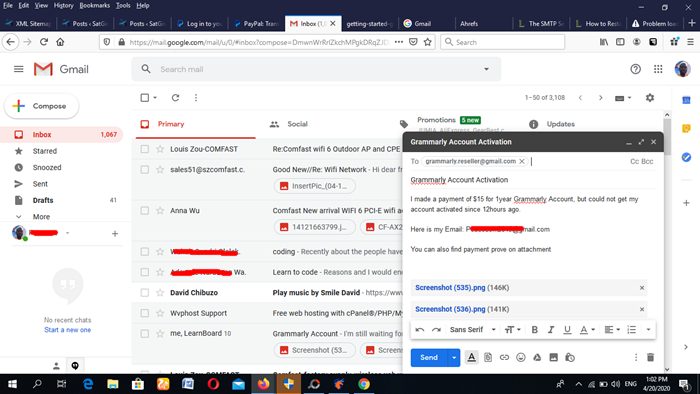This screenshot has height=394, width=700.
Task: Open the History menu in Firefox
Action: click(x=63, y=5)
